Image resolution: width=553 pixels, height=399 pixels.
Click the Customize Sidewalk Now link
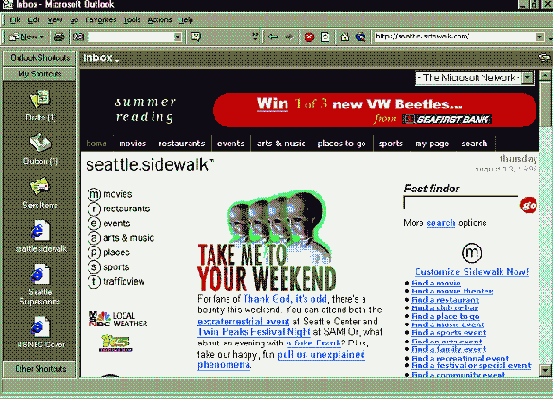472,272
